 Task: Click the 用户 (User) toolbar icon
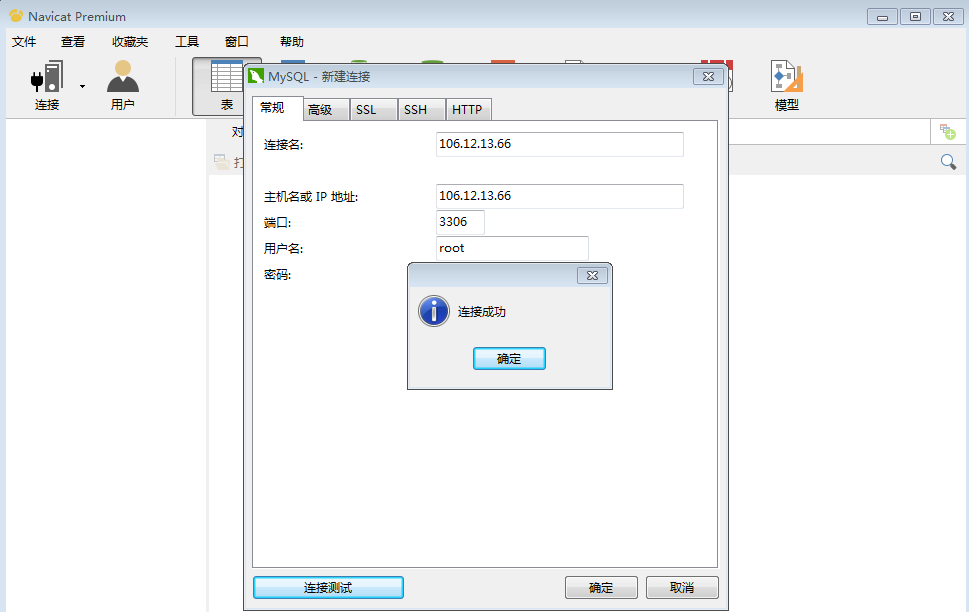122,77
